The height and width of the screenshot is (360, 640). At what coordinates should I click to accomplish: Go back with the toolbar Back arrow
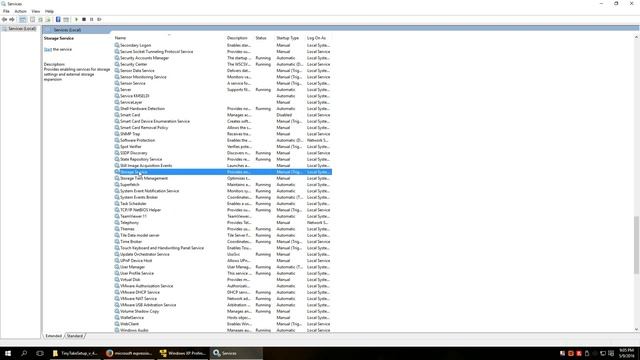[x=4, y=19]
